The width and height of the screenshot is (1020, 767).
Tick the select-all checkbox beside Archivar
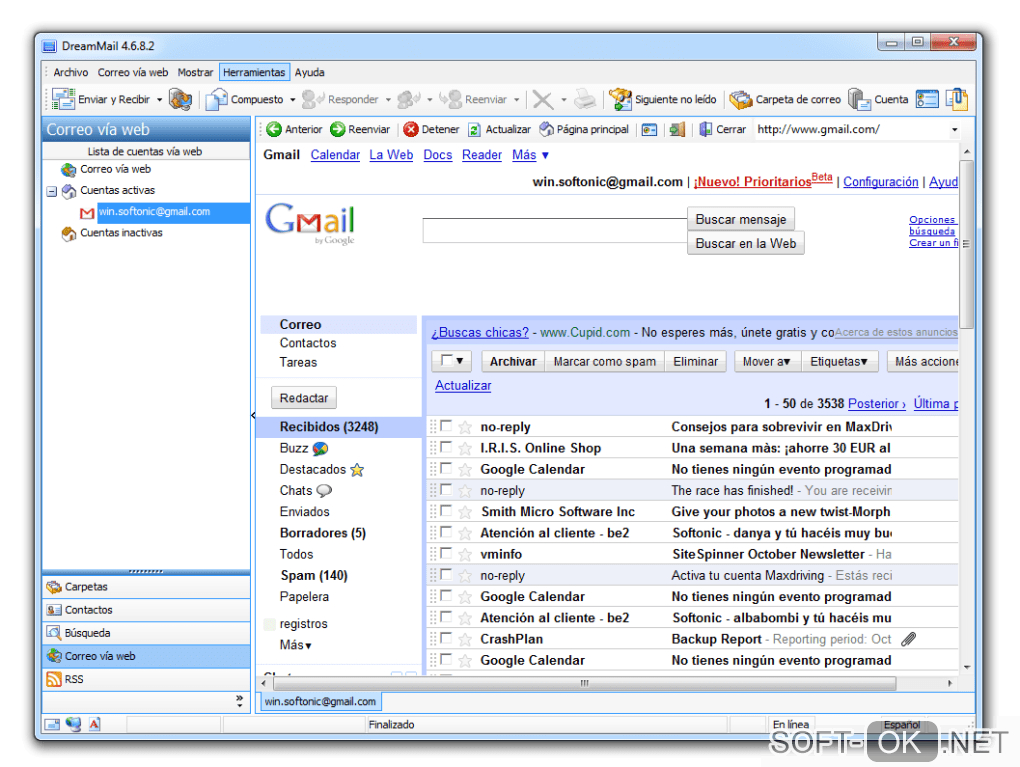click(446, 360)
